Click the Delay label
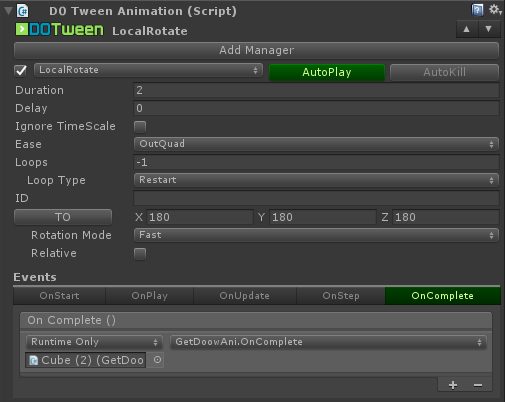The height and width of the screenshot is (402, 505). [x=31, y=108]
